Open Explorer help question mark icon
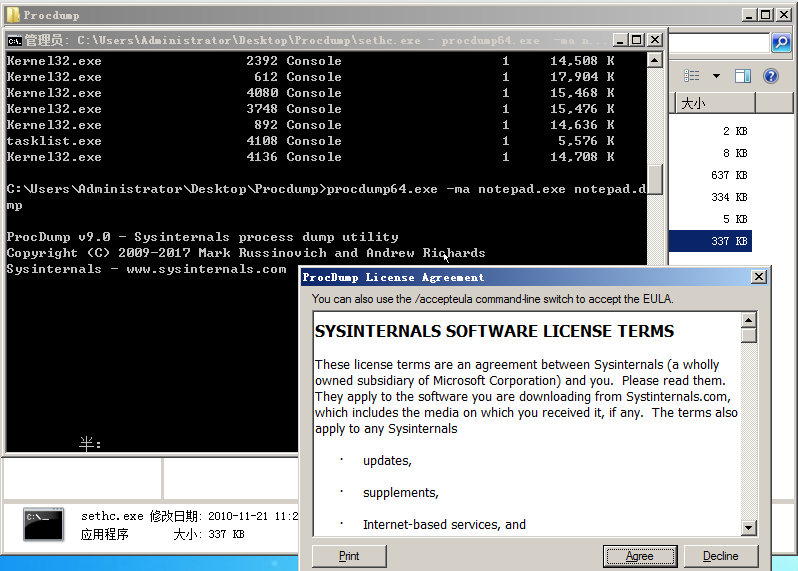This screenshot has height=571, width=798. [x=771, y=76]
